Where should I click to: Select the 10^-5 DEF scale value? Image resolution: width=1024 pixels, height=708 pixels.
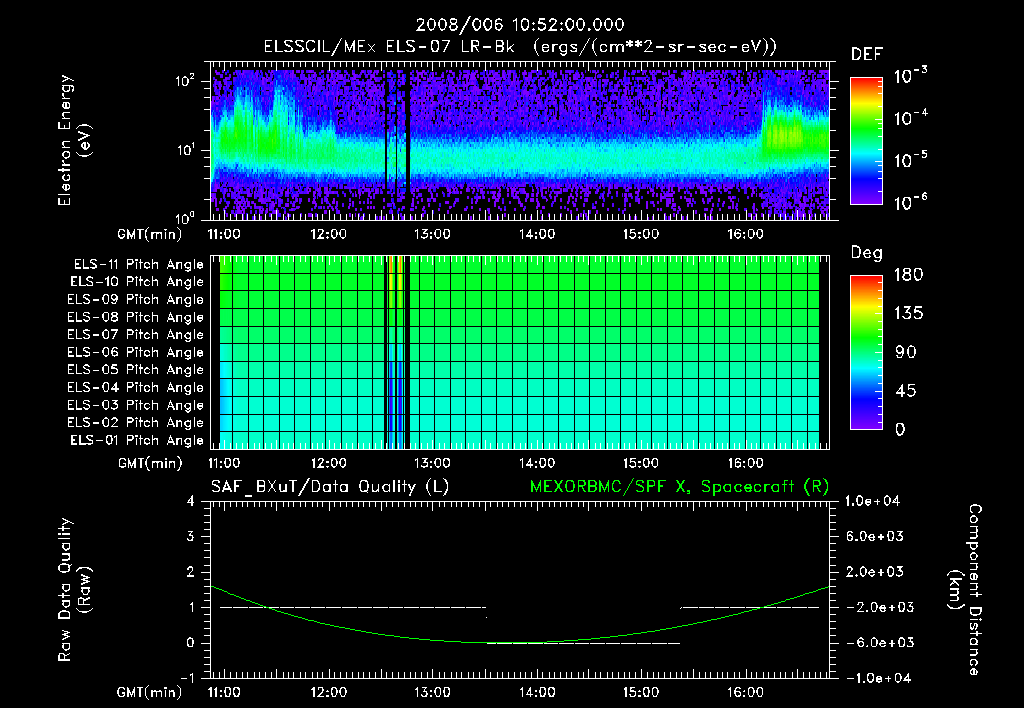910,160
